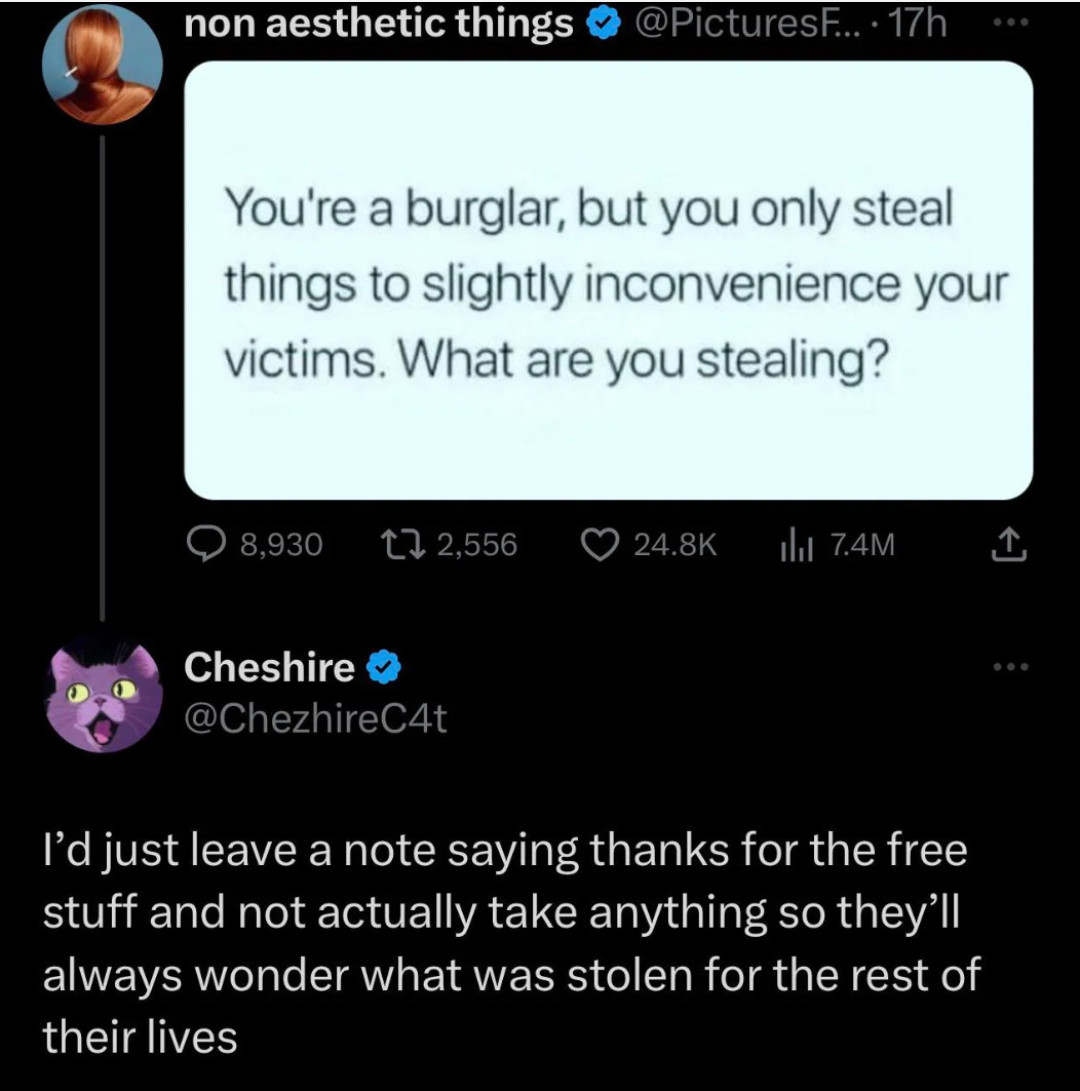Toggle like on the burglar prompt tweet
Image resolution: width=1080 pixels, height=1091 pixels.
600,543
